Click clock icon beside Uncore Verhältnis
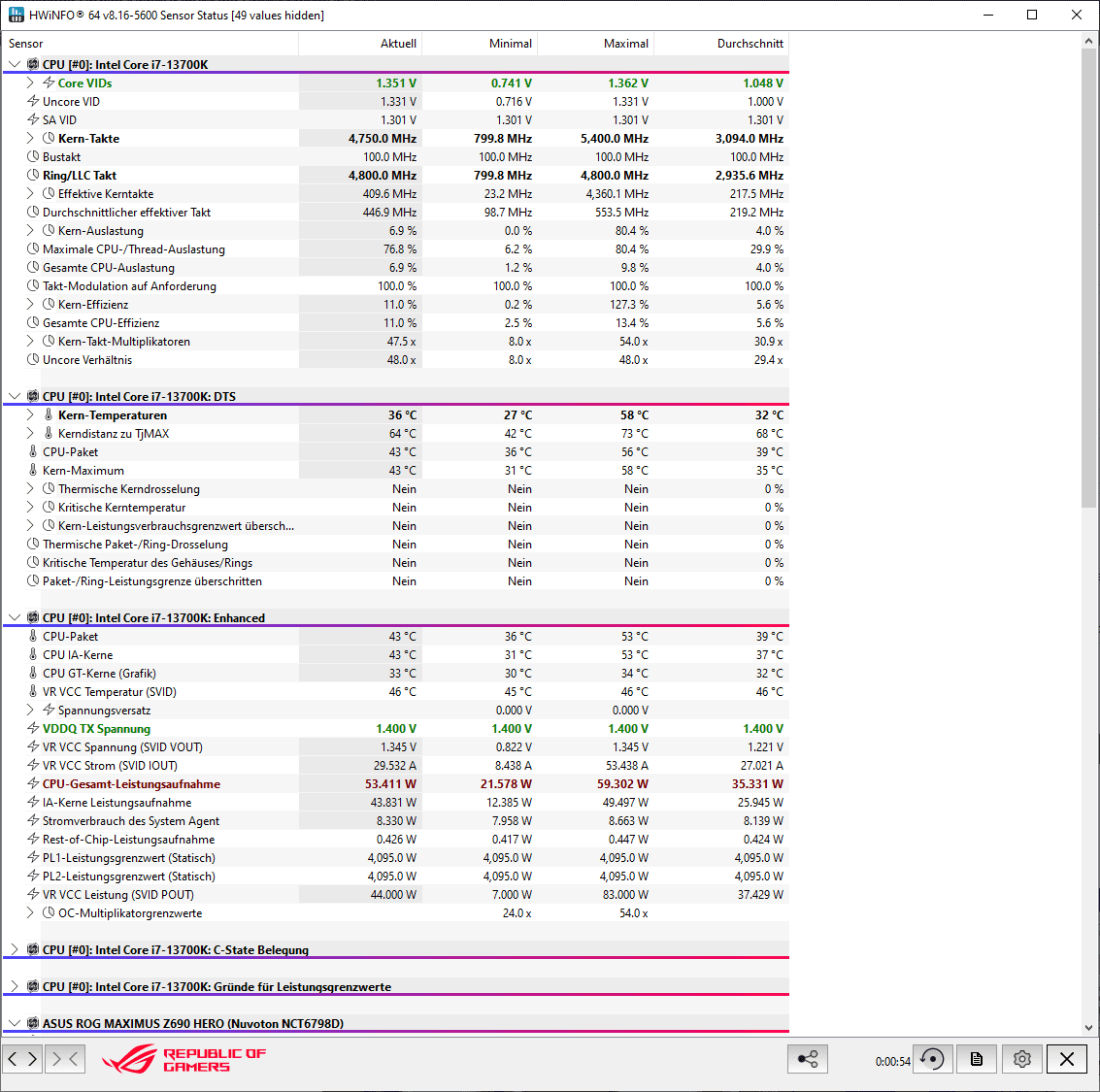Image resolution: width=1100 pixels, height=1092 pixels. tap(33, 359)
